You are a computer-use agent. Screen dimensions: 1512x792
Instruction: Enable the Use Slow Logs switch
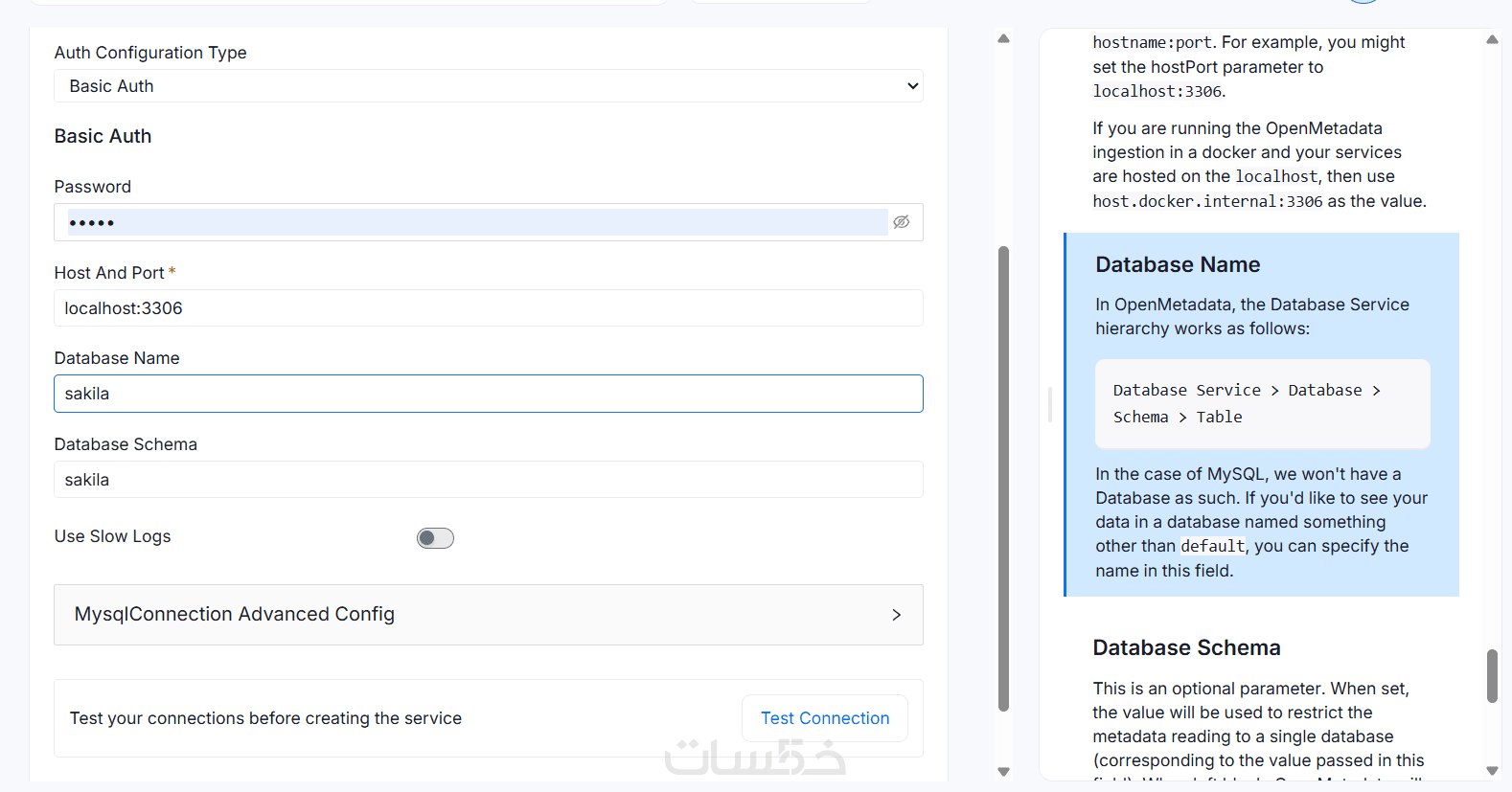point(435,538)
